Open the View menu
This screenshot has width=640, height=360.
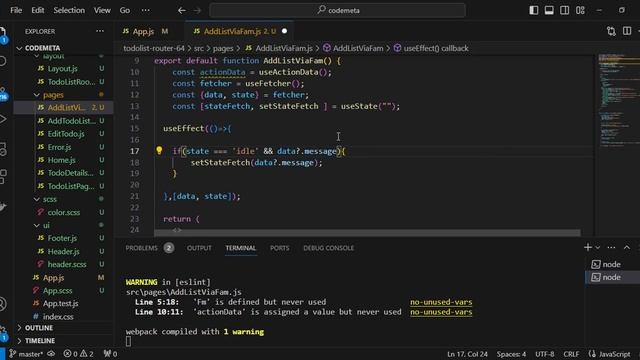tap(102, 10)
